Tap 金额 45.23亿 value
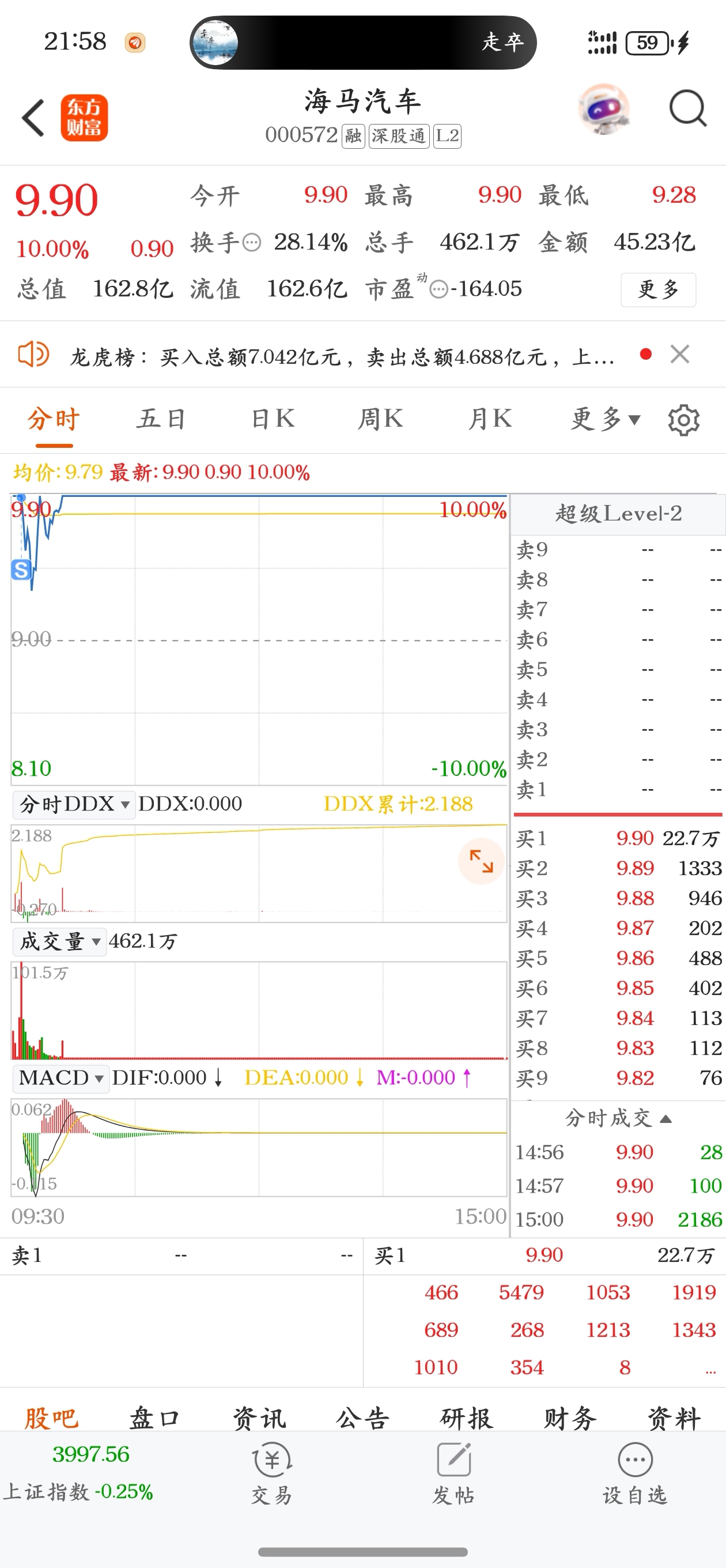The image size is (726, 1568). (654, 243)
